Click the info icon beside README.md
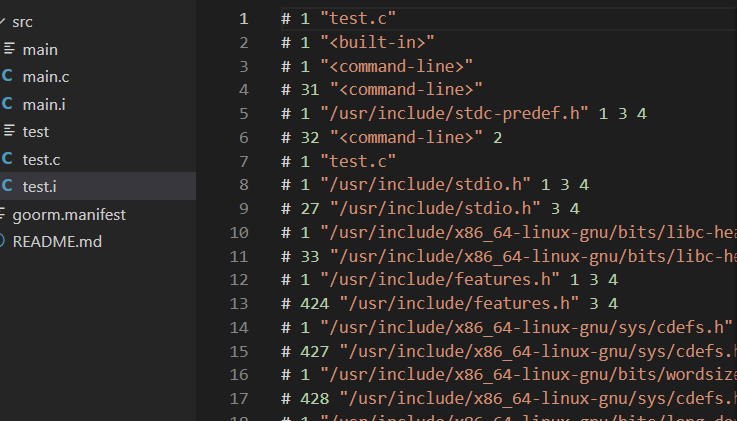 click(x=3, y=241)
